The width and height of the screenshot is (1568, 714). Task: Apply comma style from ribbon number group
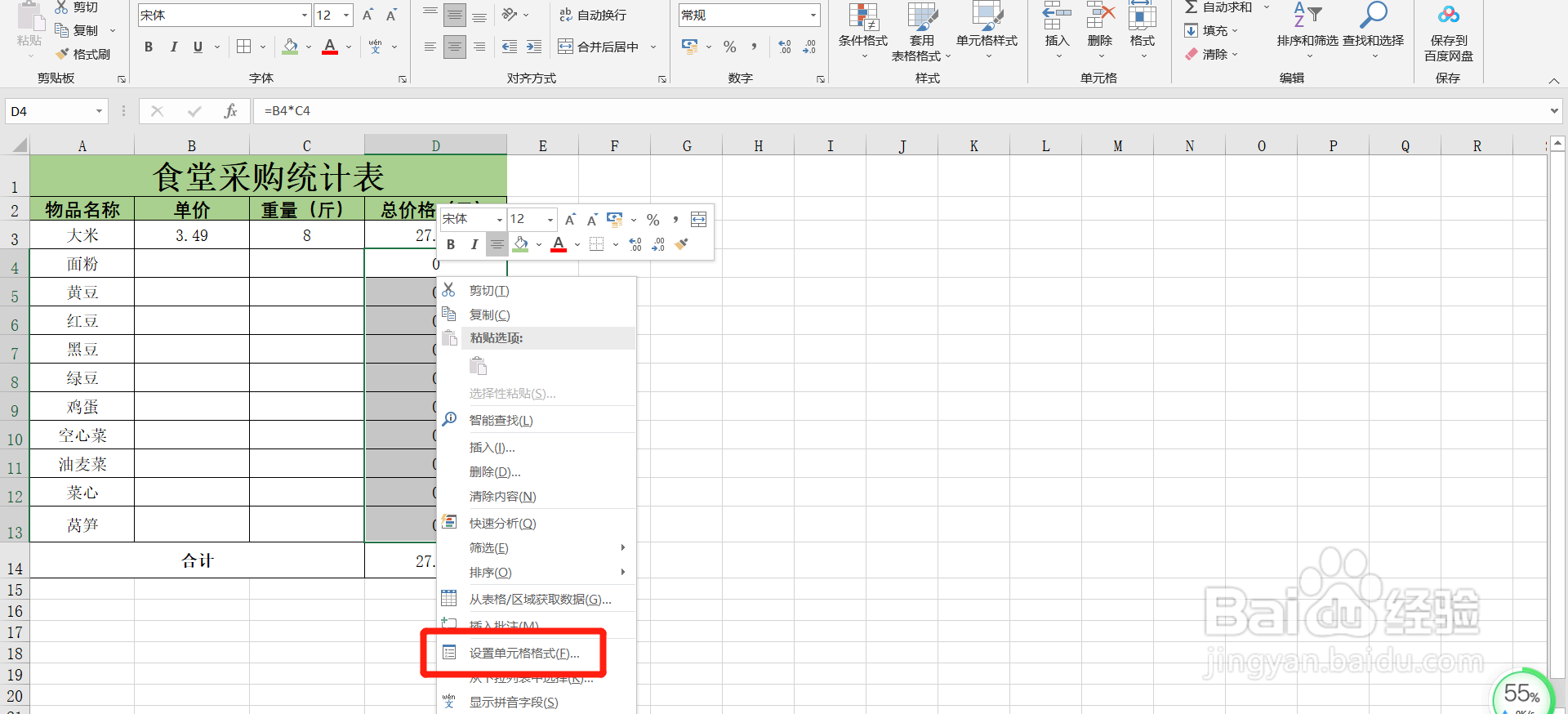[x=754, y=47]
